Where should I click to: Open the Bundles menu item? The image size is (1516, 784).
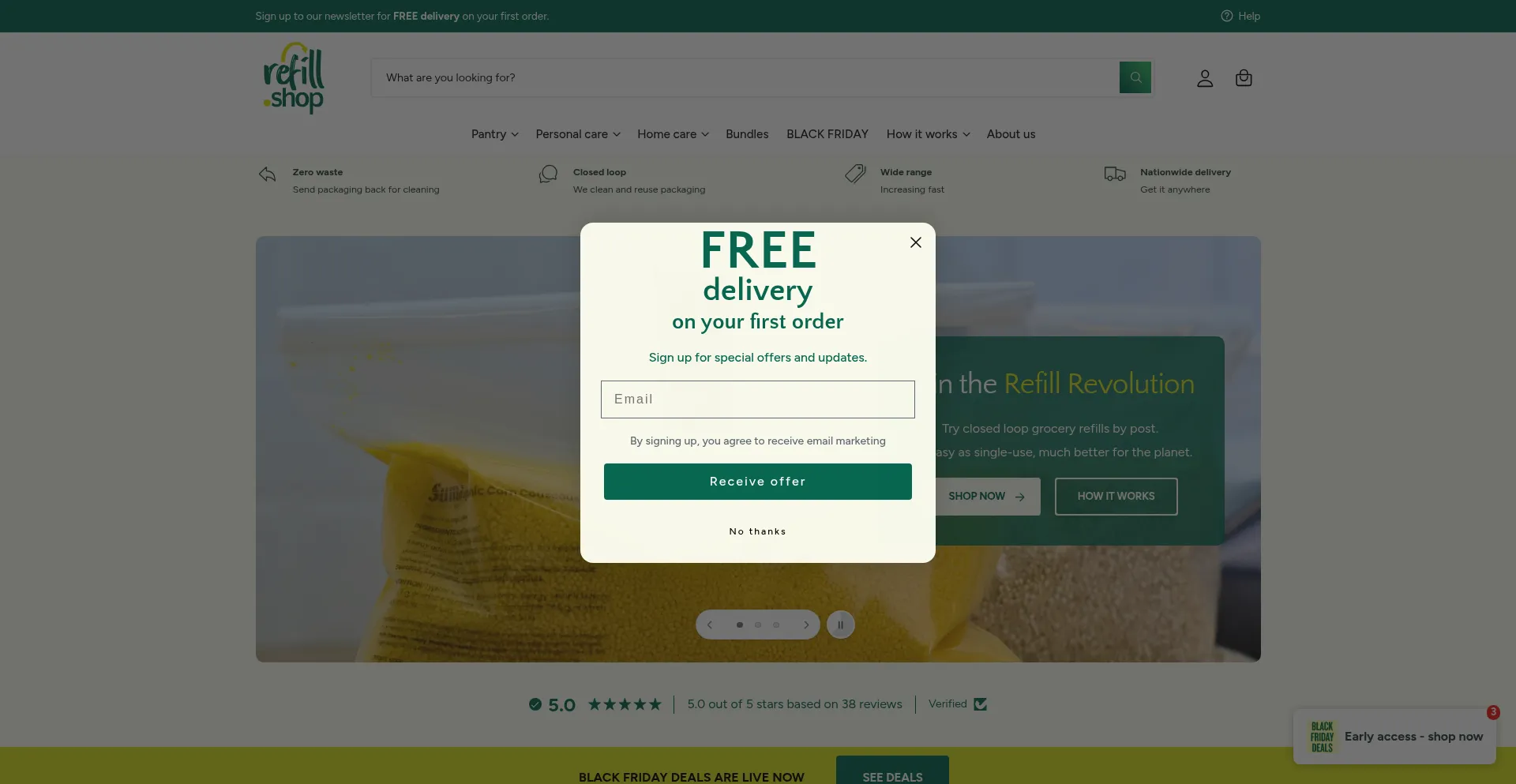(747, 134)
